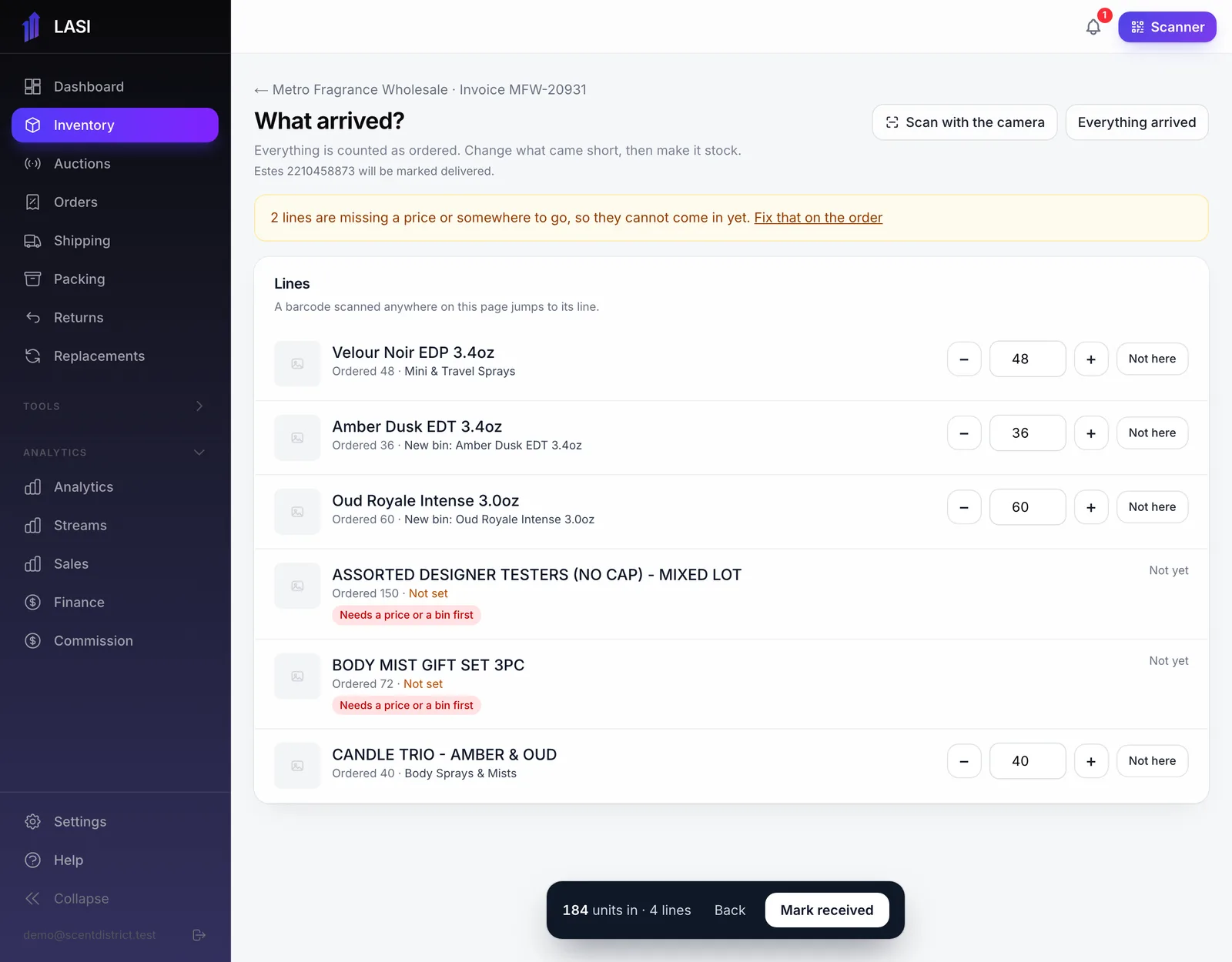
Task: Collapse the sidebar with double chevron
Action: point(32,899)
